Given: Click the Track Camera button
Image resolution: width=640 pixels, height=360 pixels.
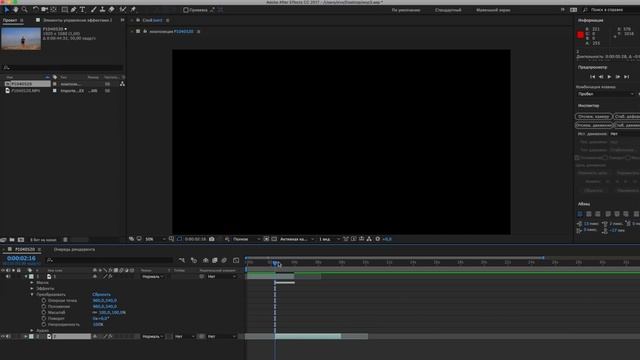Looking at the screenshot, I should click(x=594, y=117).
